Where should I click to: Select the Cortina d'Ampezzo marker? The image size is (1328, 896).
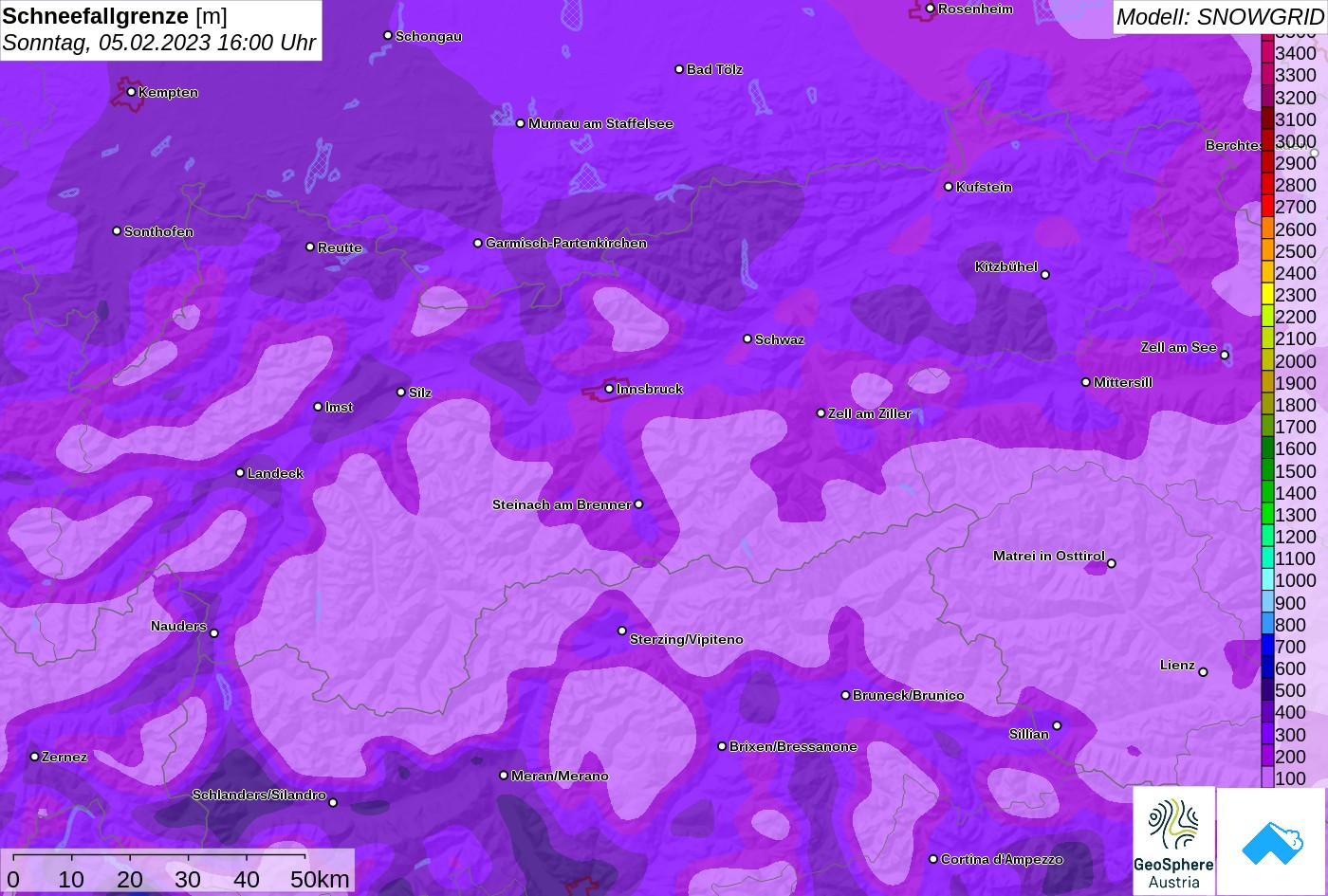(932, 859)
